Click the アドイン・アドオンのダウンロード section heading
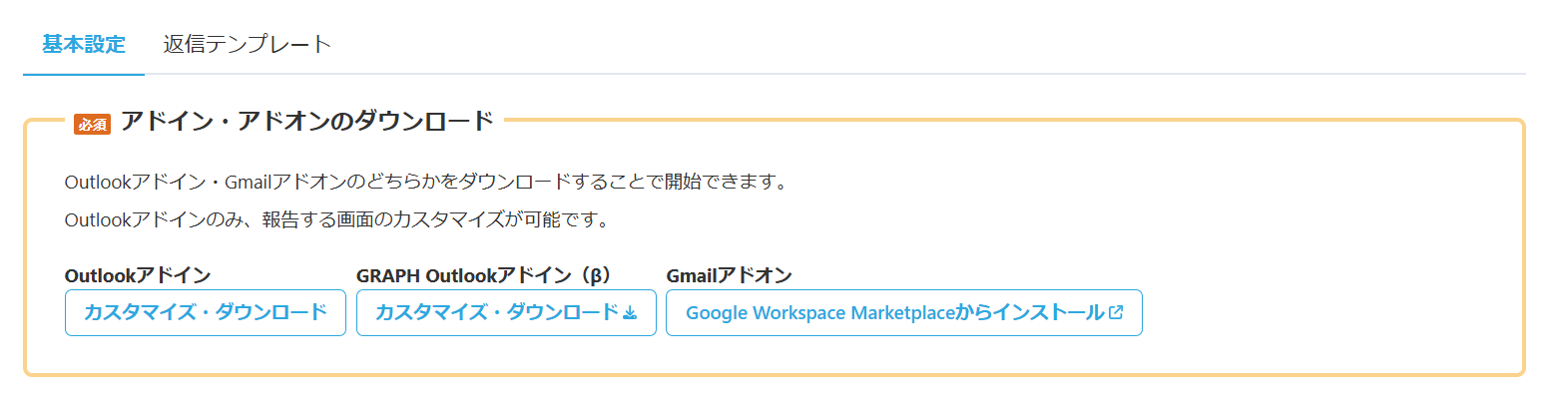The height and width of the screenshot is (409, 1568). pos(307,121)
